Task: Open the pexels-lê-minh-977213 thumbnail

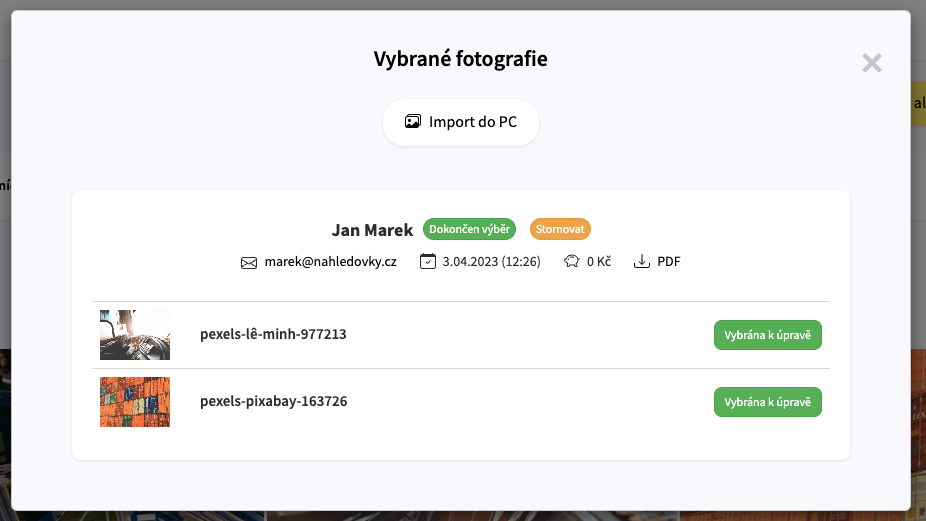Action: click(x=135, y=335)
